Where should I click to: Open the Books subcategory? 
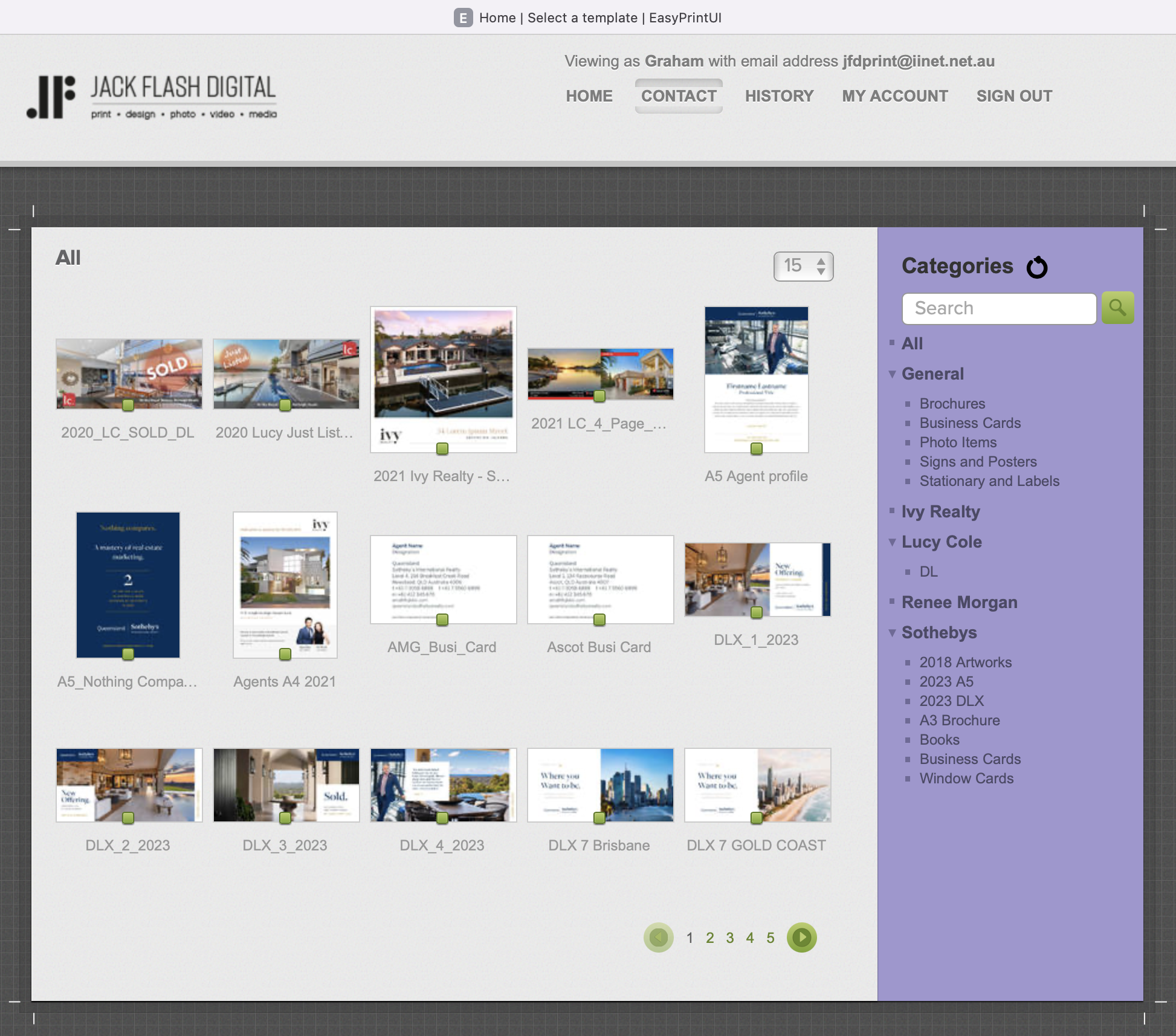tap(940, 740)
